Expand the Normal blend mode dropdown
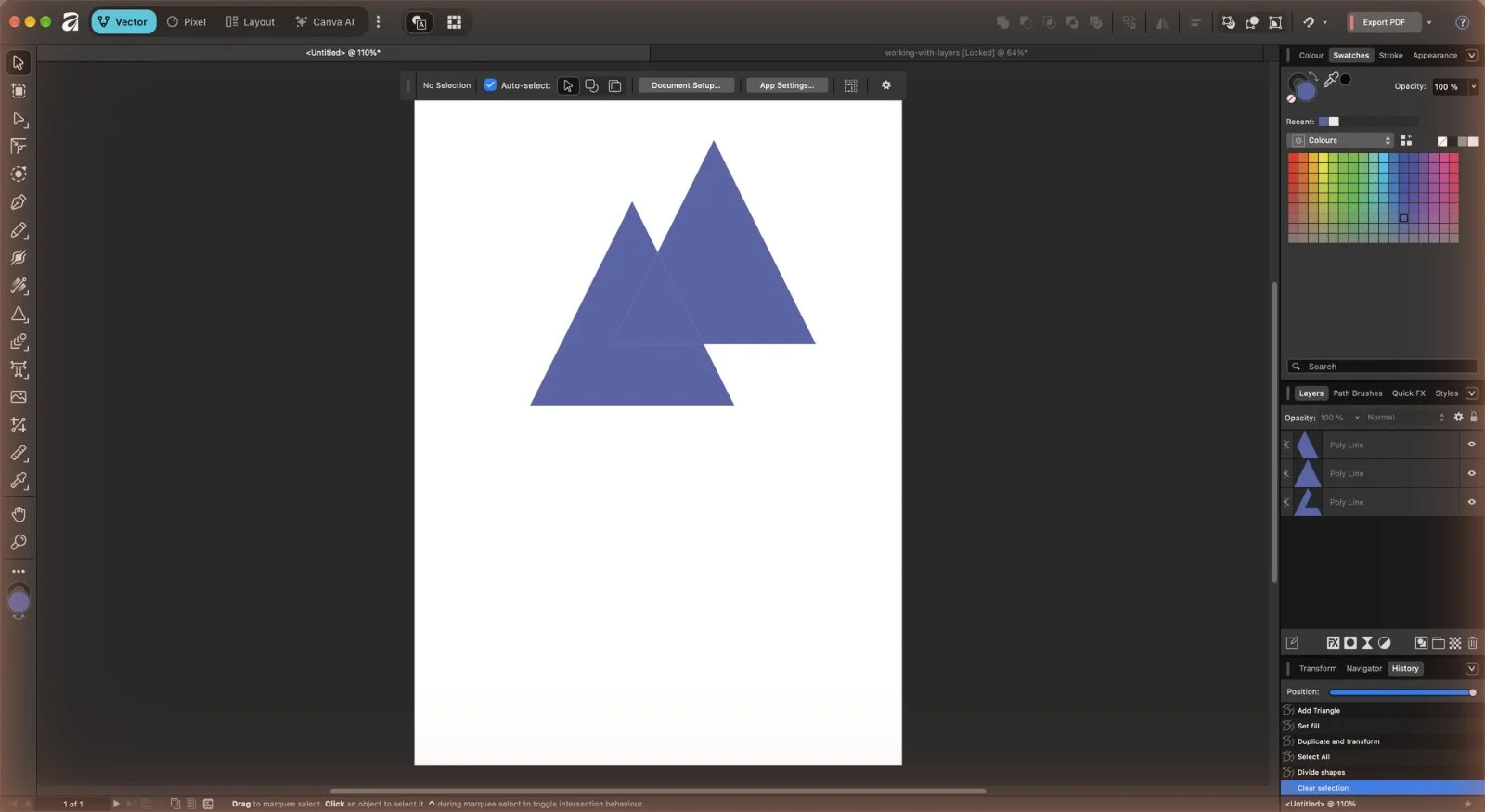The height and width of the screenshot is (812, 1485). click(x=1405, y=418)
